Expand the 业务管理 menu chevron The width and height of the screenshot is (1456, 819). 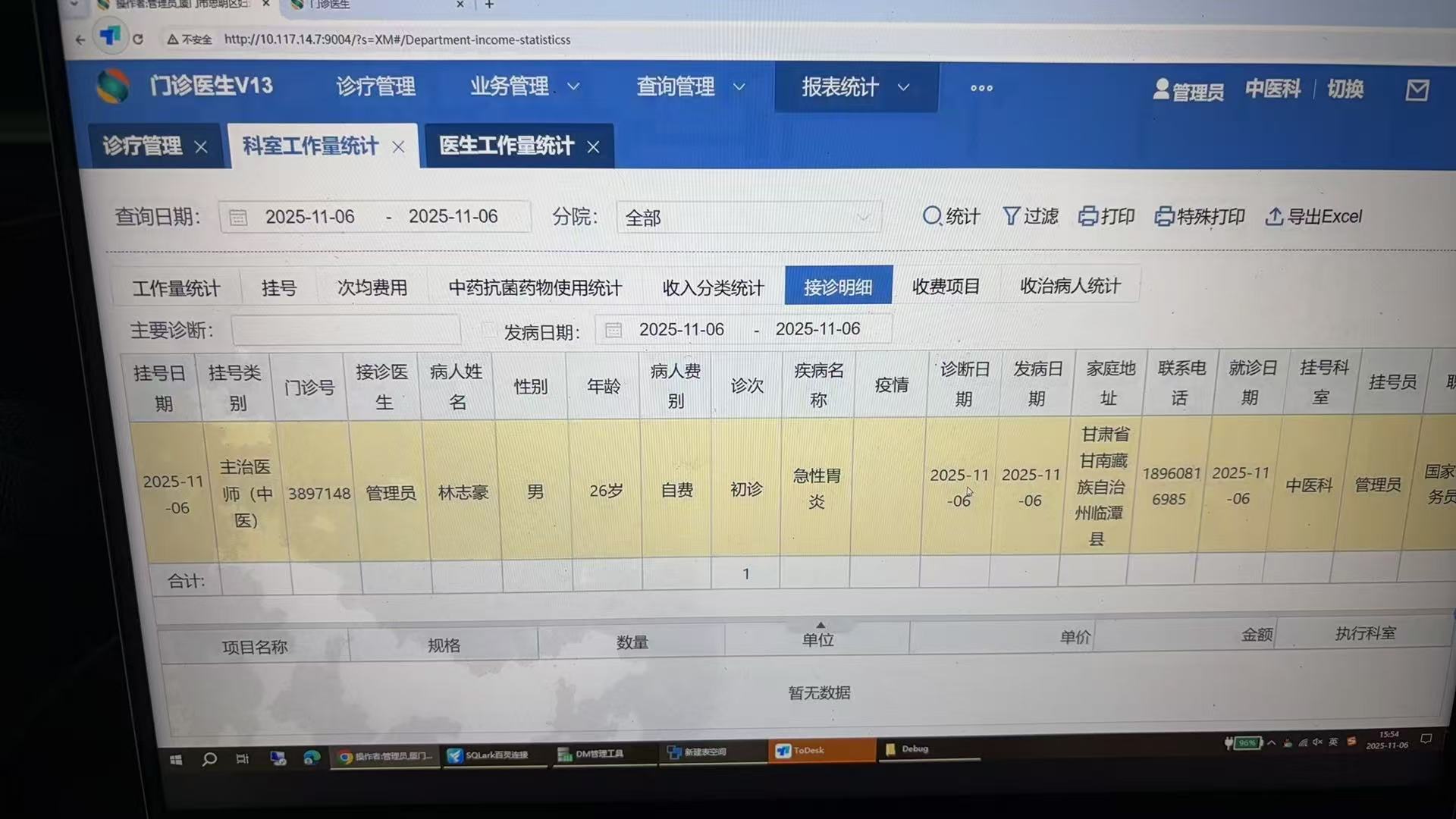[574, 87]
